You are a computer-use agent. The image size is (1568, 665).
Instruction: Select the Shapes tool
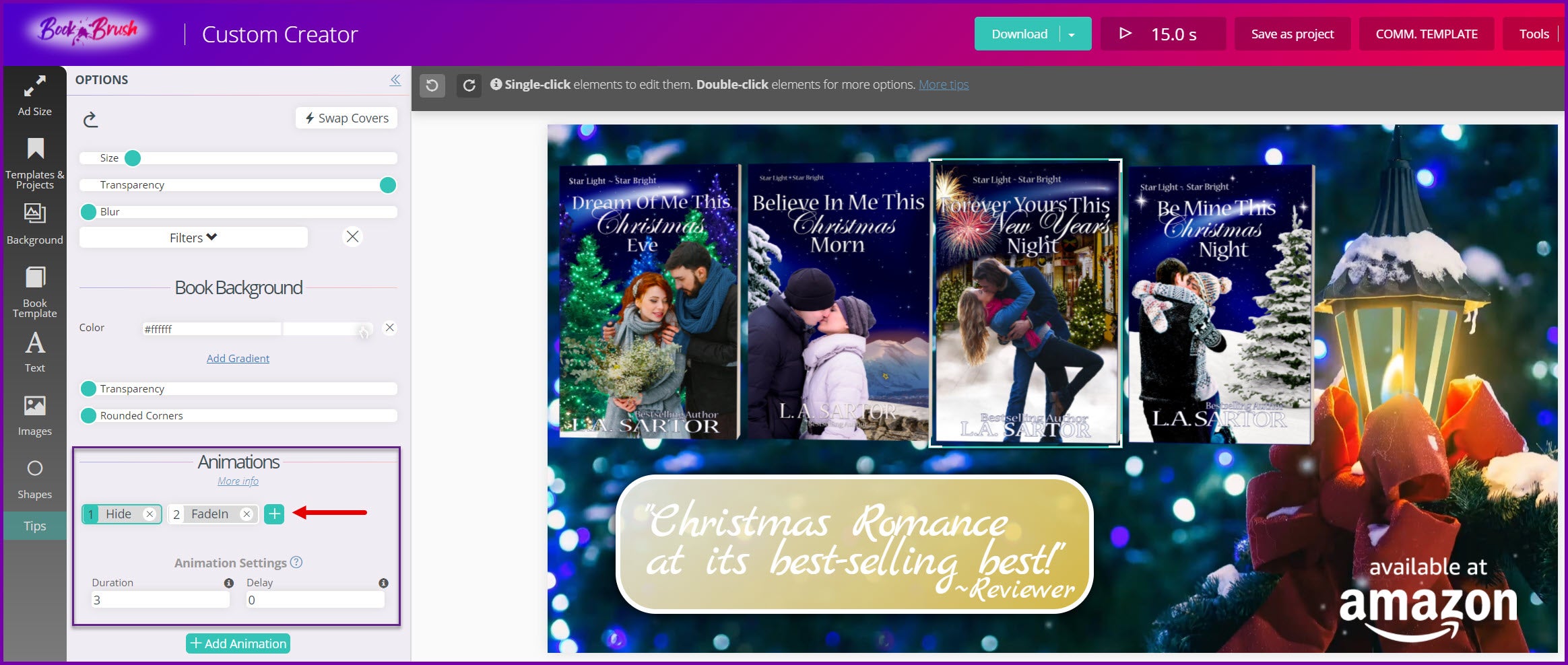[34, 479]
